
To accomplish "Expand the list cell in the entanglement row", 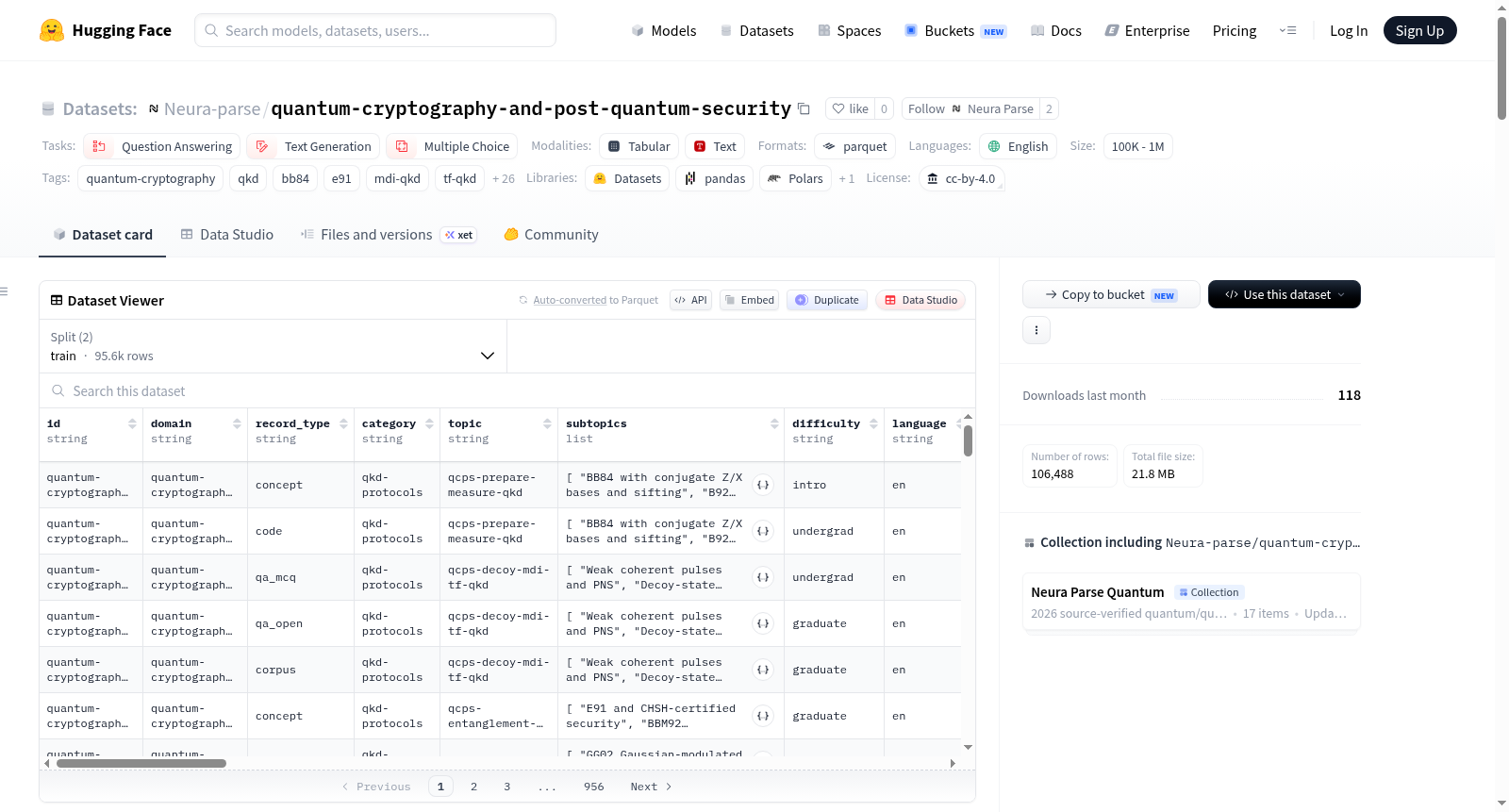I will click(763, 716).
